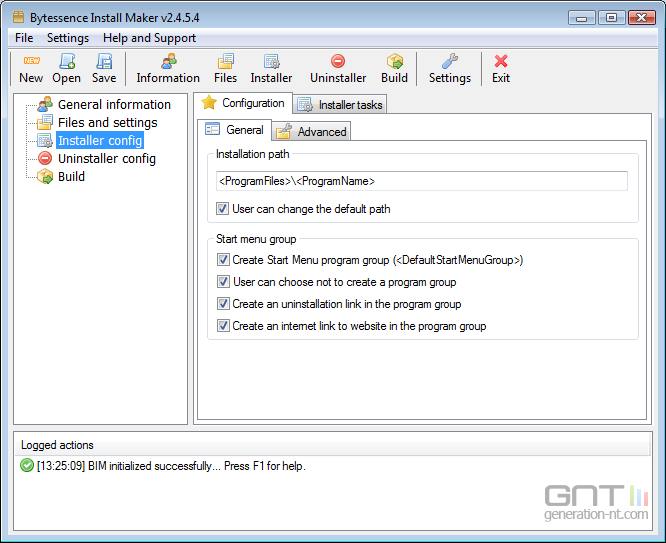Toggle Create Start Menu program group checkbox
This screenshot has height=543, width=666.
click(223, 260)
